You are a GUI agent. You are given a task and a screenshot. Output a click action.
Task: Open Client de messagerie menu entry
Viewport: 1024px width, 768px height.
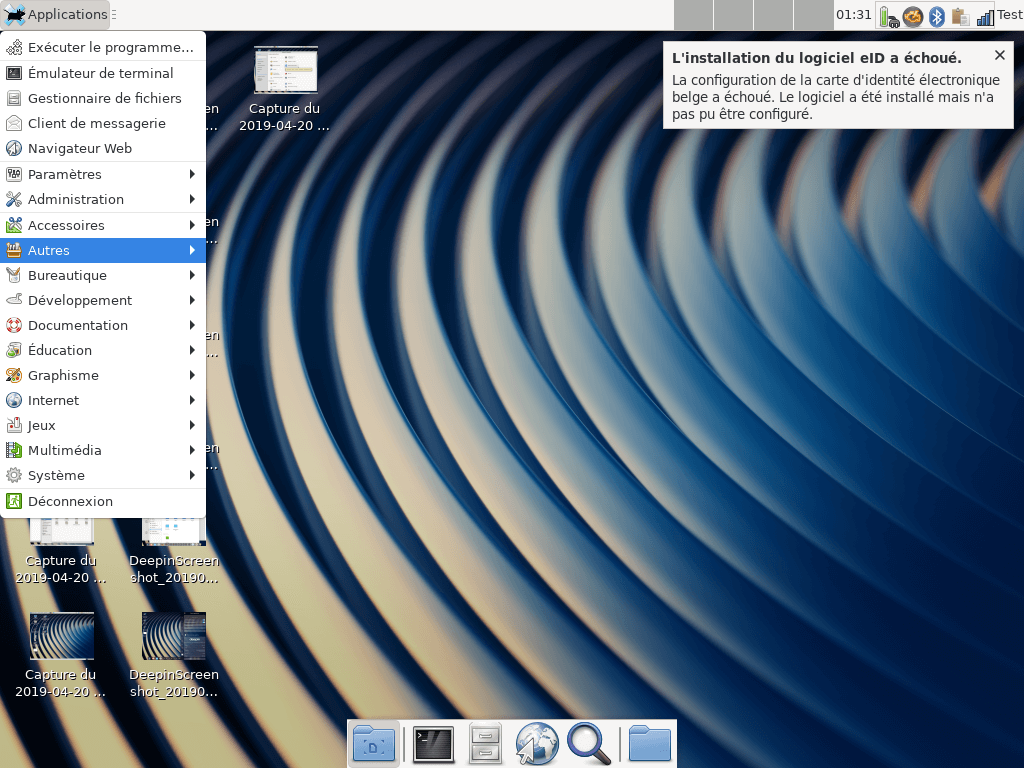tap(103, 123)
